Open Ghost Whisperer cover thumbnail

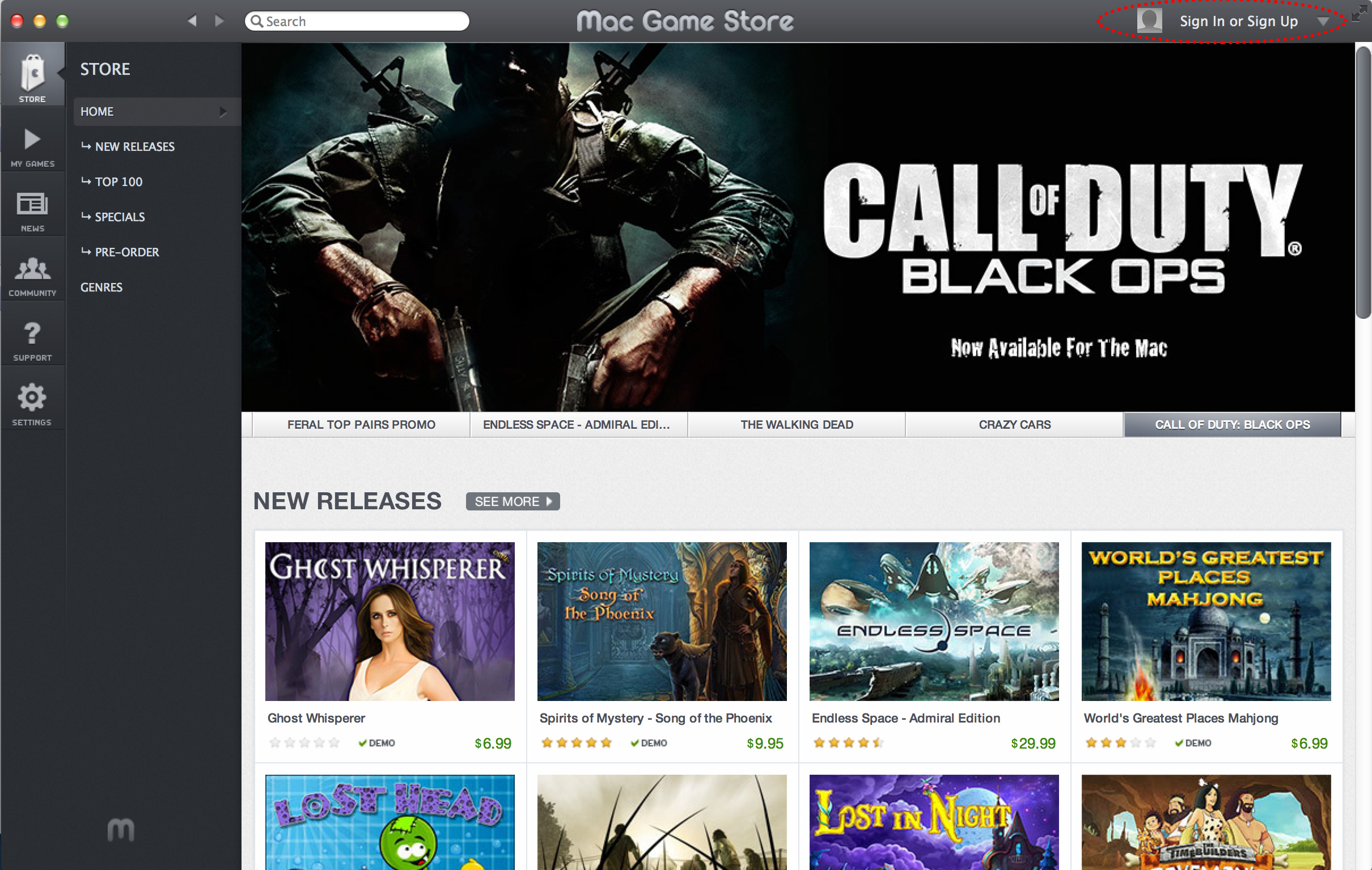(389, 622)
